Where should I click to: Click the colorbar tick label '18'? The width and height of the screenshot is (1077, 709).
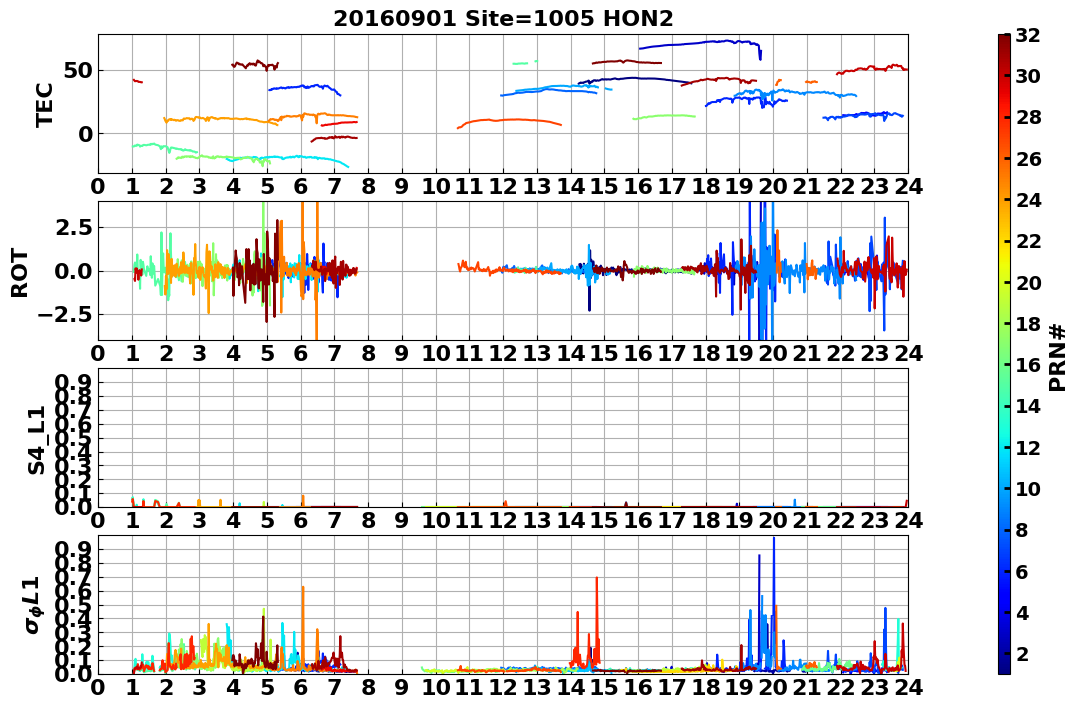coord(1027,324)
